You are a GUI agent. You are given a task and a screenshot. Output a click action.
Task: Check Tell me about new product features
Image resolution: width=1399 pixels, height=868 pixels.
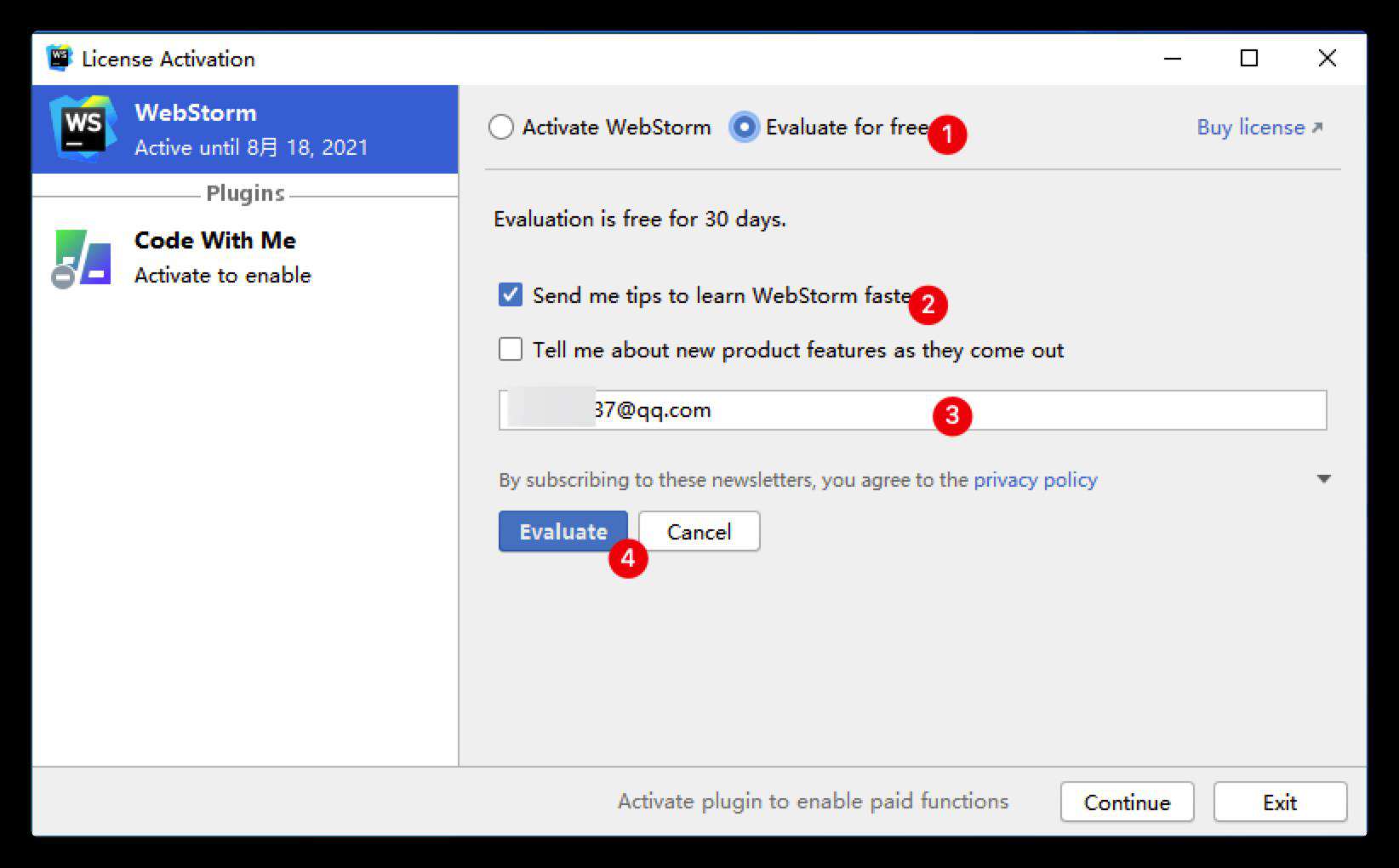[511, 350]
